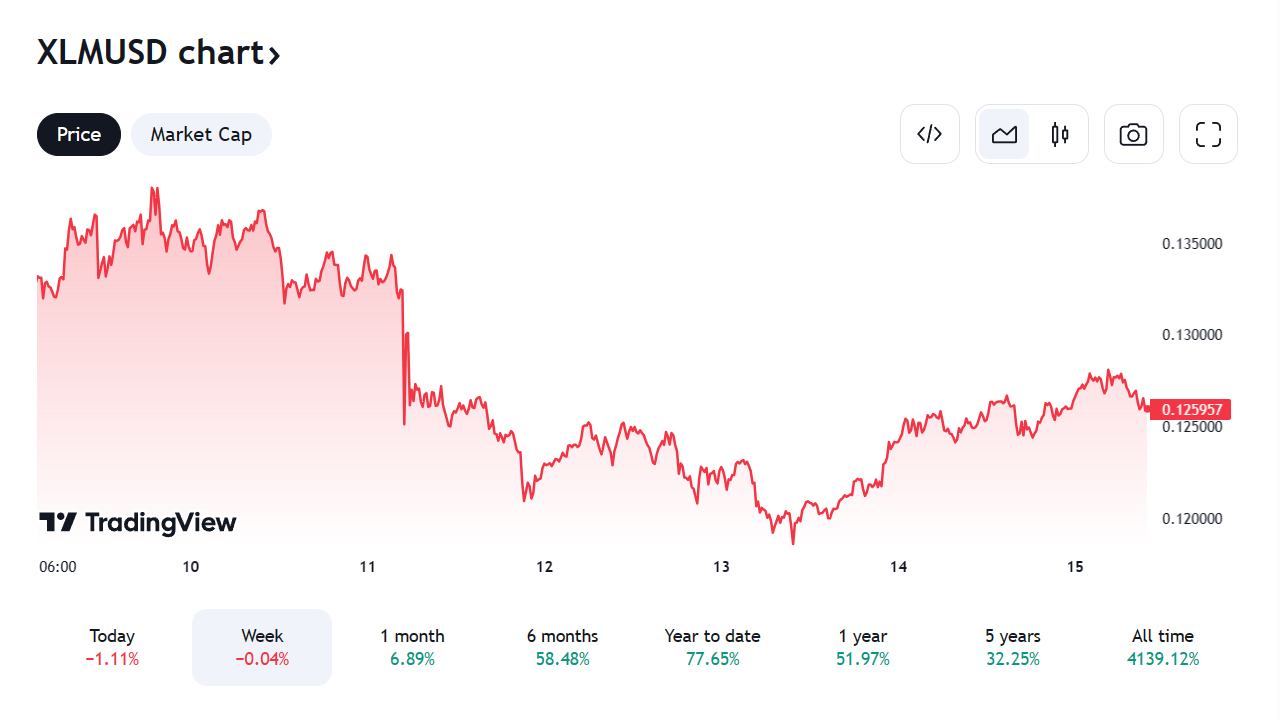Image resolution: width=1280 pixels, height=720 pixels.
Task: Click the TradingView logo
Action: (138, 522)
